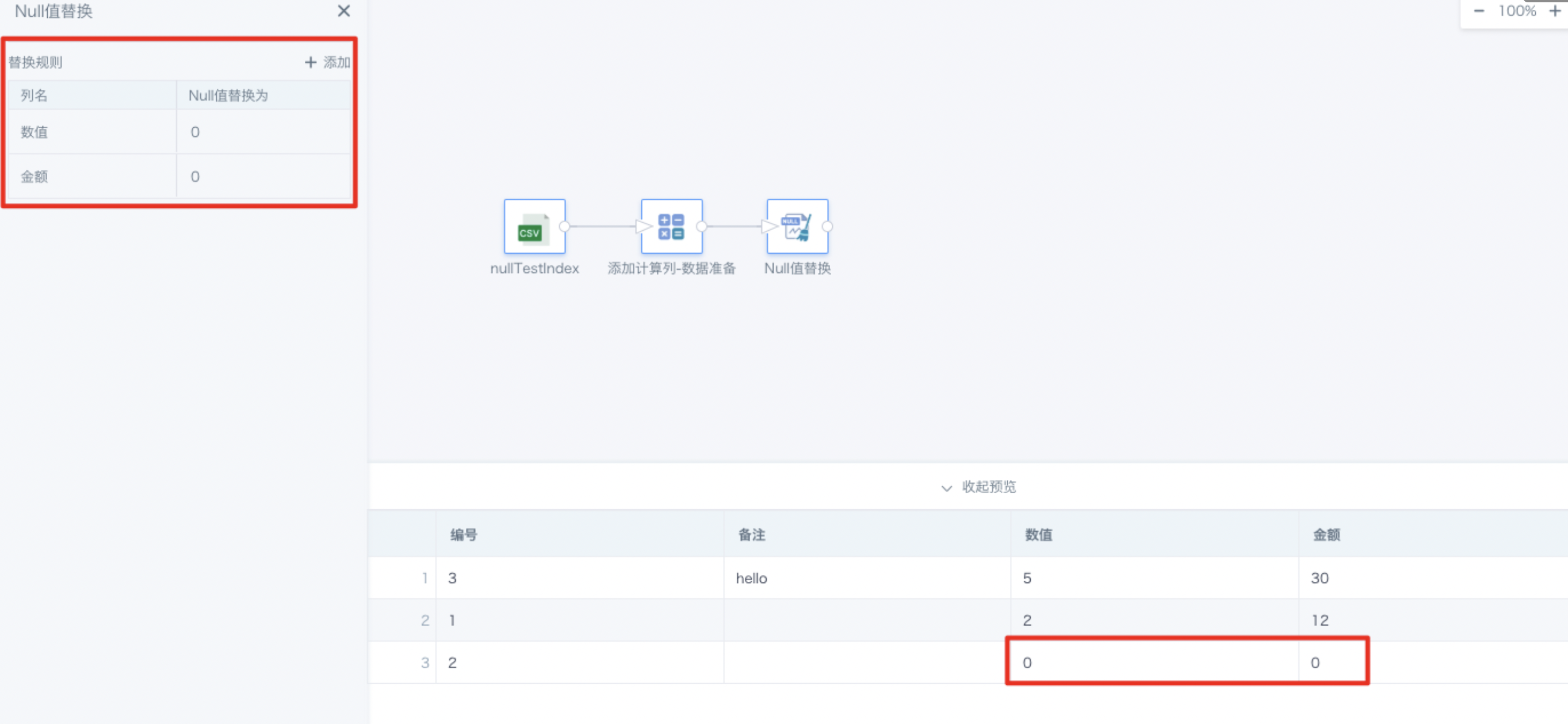This screenshot has width=1568, height=724.
Task: Click the 添加计算列-数据准备 node label
Action: 671,269
